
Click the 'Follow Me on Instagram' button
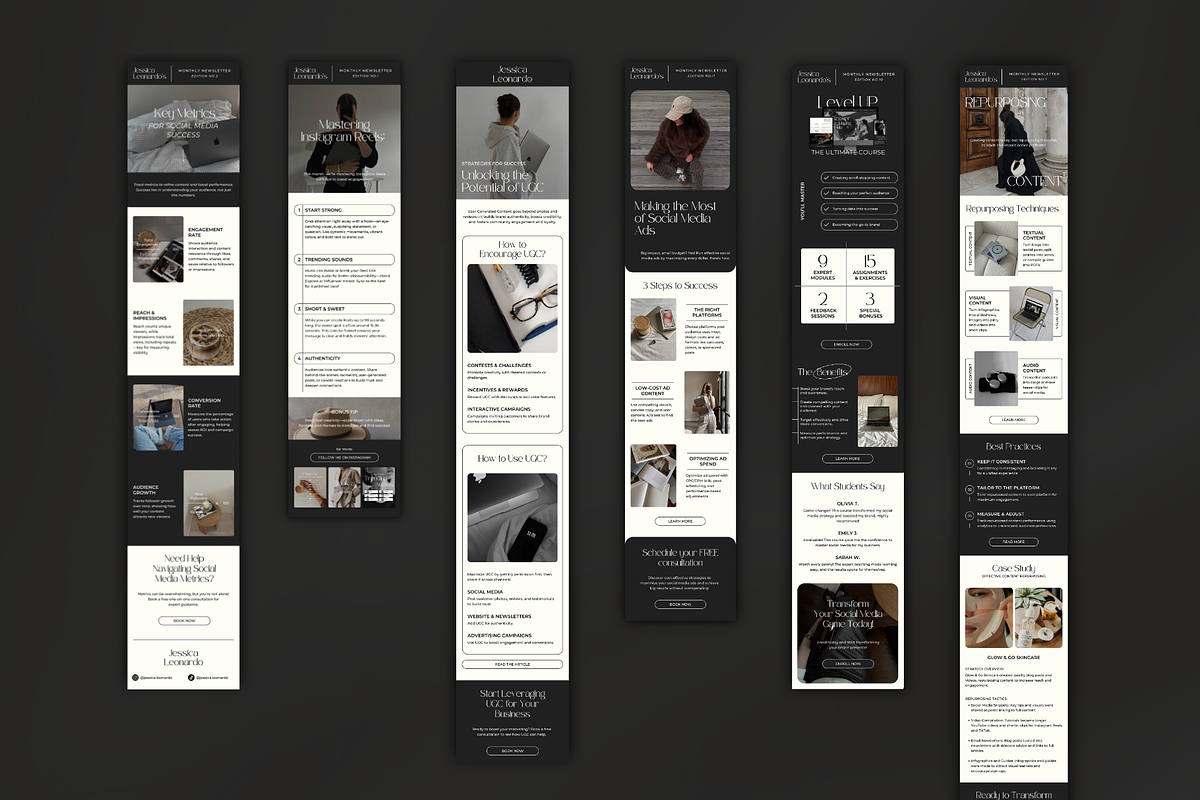[x=344, y=457]
